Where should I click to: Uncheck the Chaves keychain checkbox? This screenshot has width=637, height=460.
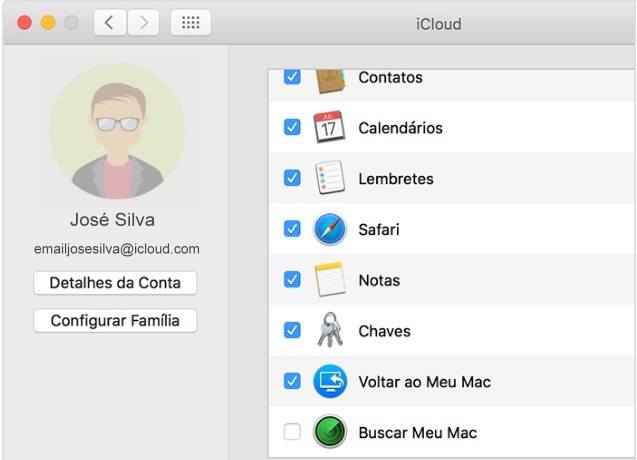coord(292,331)
